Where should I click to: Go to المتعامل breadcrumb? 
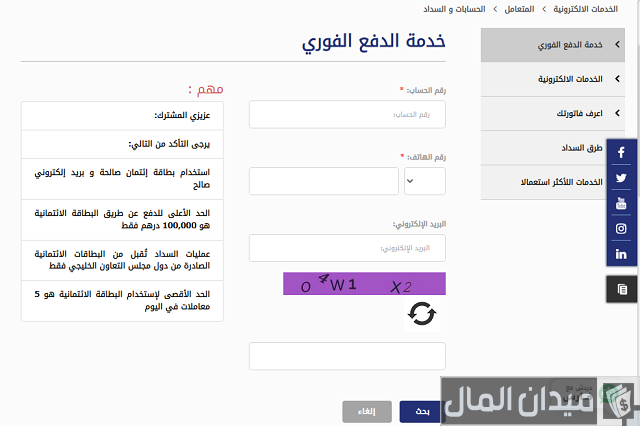coord(519,9)
